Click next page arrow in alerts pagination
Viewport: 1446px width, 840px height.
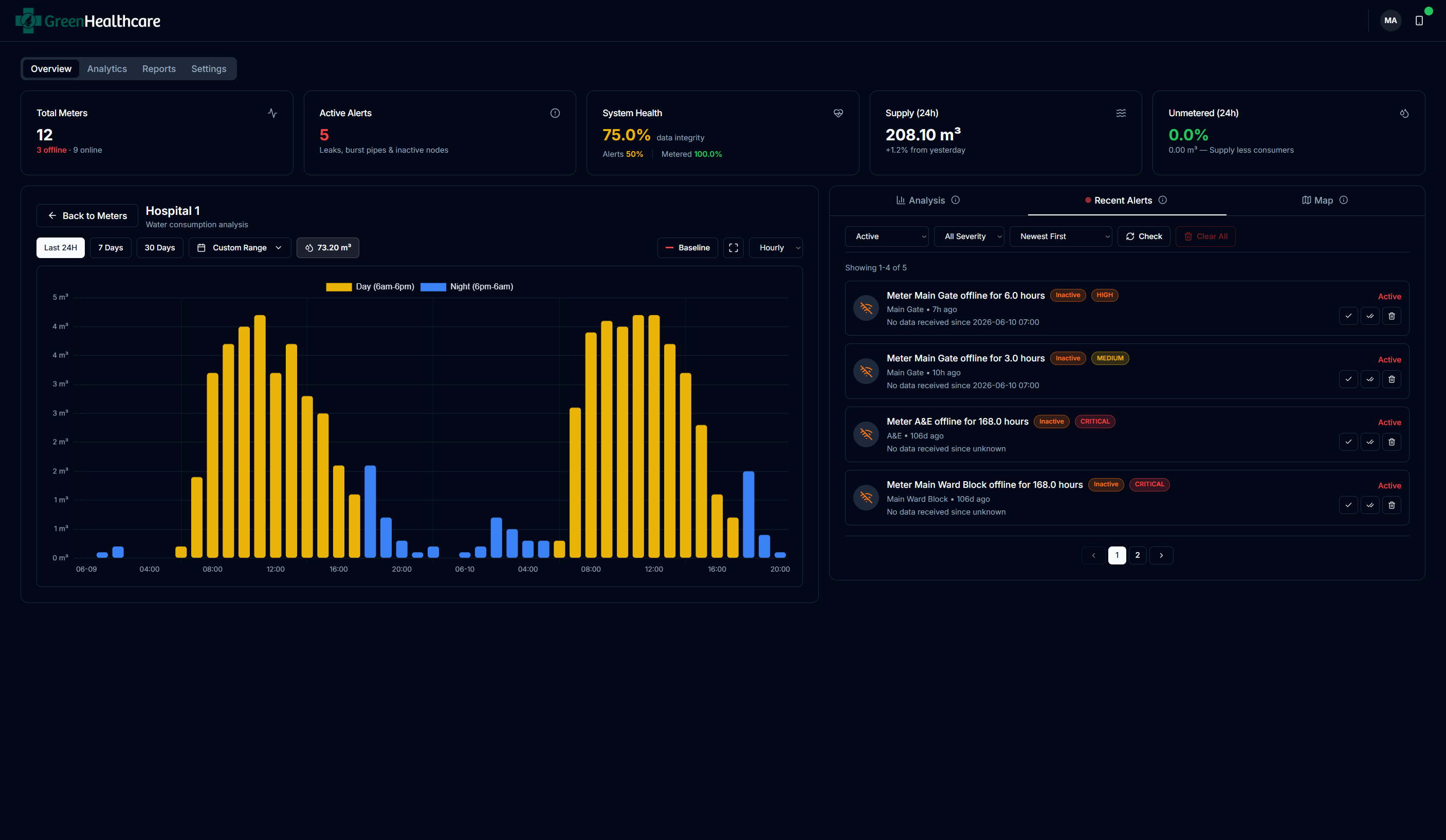1161,555
